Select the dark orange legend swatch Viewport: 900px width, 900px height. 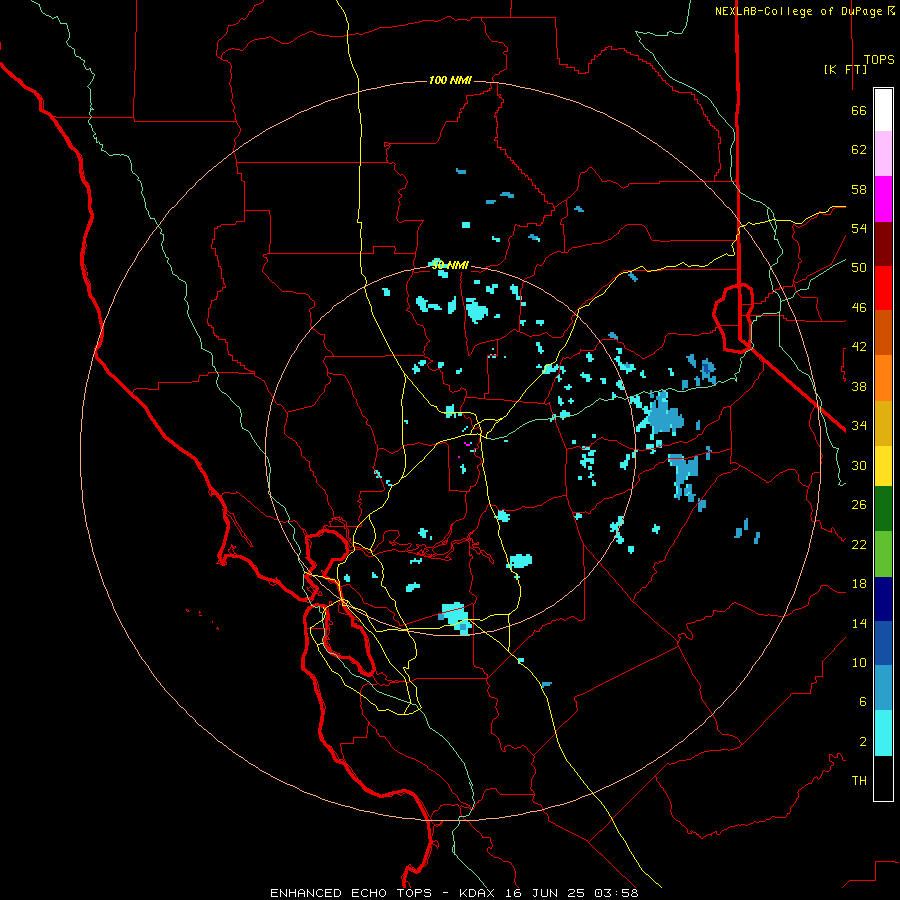click(883, 332)
